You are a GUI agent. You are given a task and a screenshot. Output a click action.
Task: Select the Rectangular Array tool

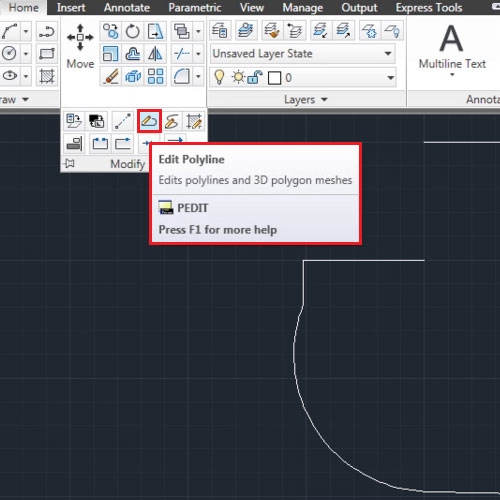(155, 76)
